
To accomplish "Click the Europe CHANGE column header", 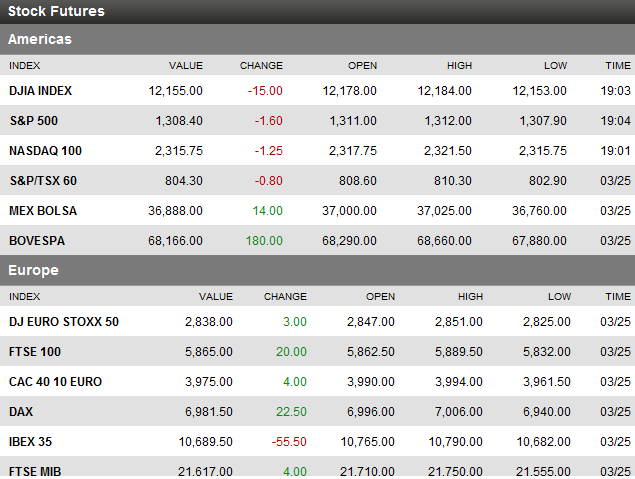I will click(x=286, y=296).
